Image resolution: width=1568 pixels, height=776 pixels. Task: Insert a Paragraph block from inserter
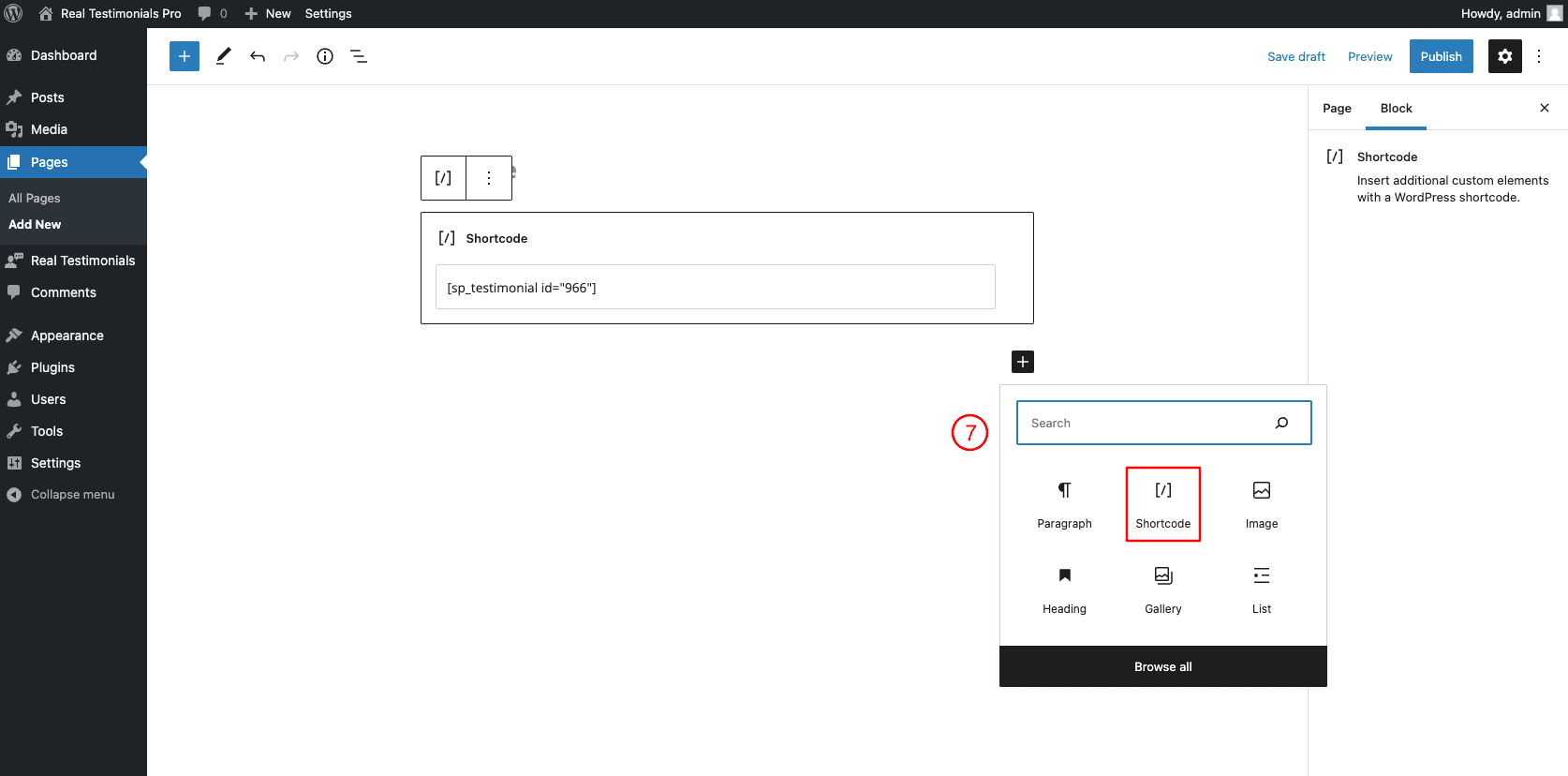coord(1064,503)
